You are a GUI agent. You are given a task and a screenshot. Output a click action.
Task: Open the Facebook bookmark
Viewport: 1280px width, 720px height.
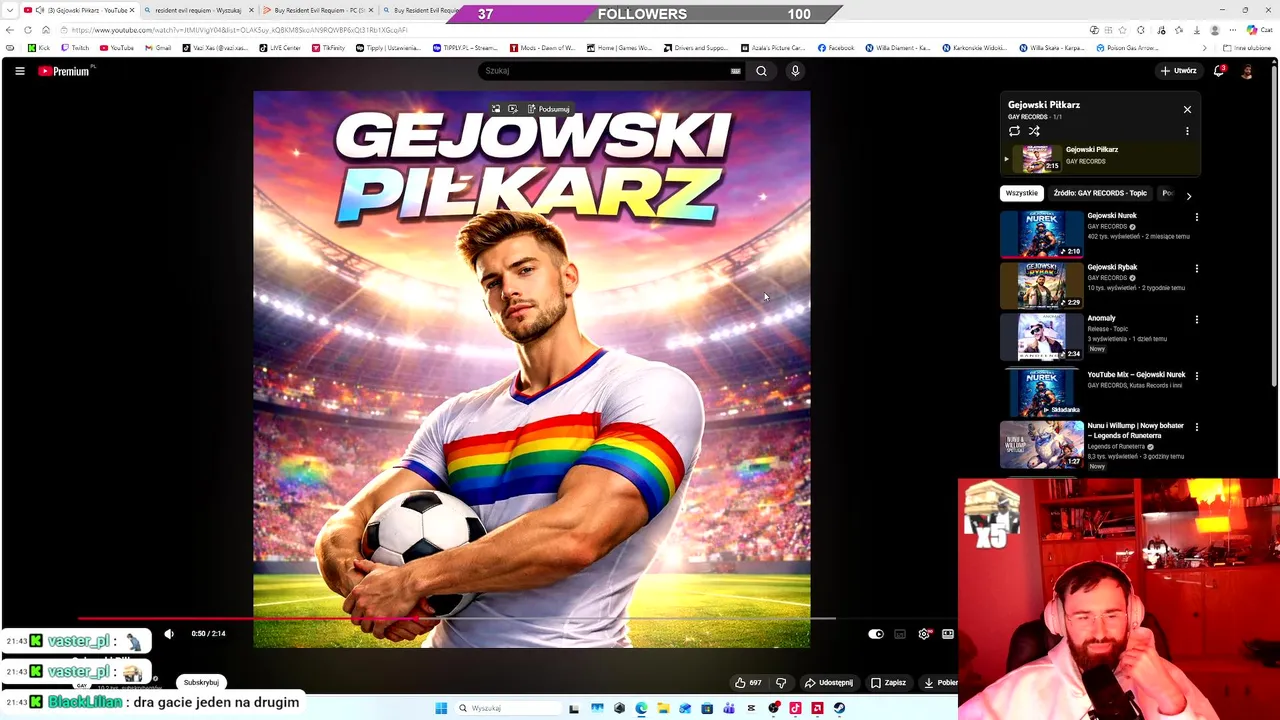[x=836, y=48]
